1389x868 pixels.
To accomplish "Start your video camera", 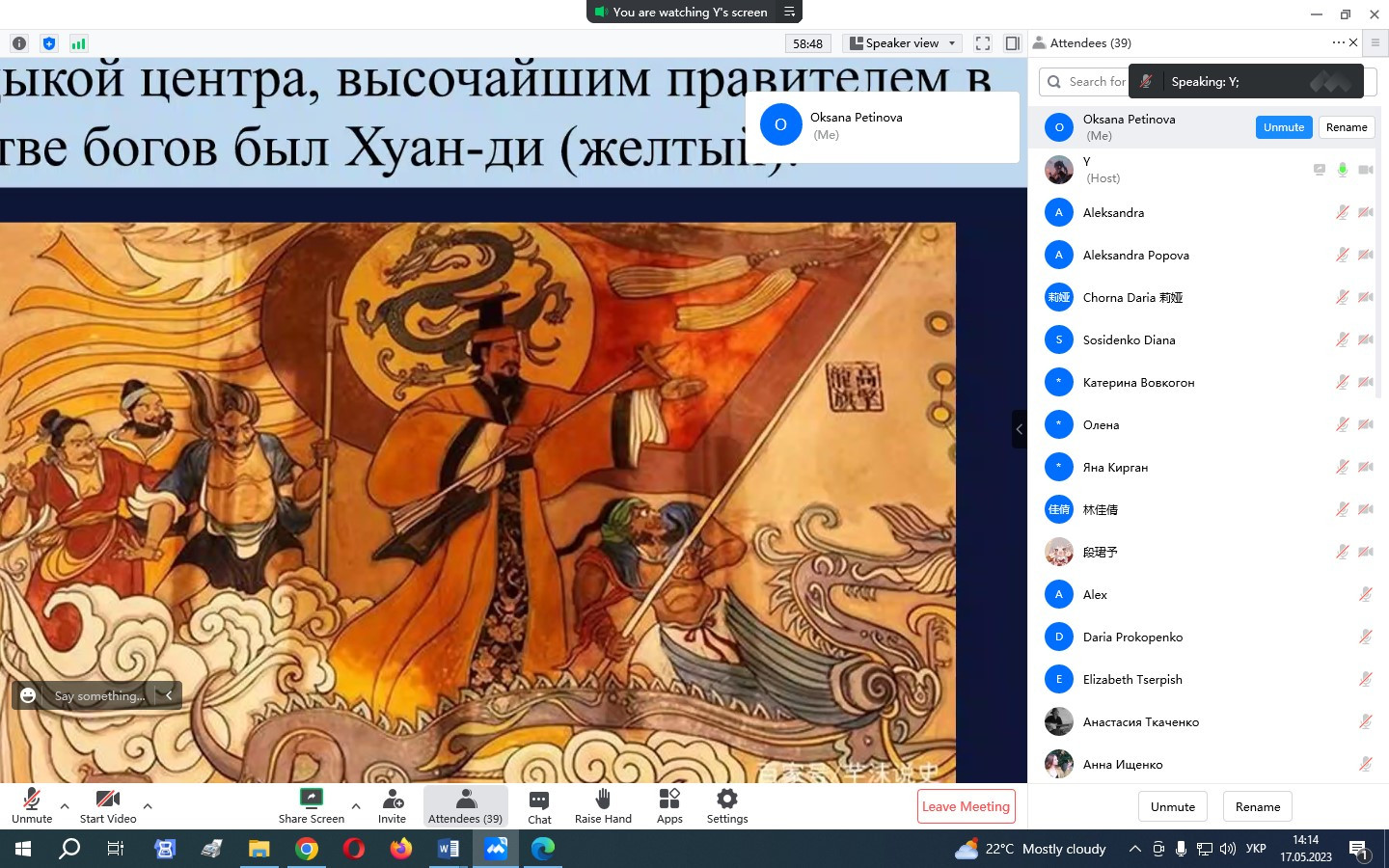I will [108, 805].
